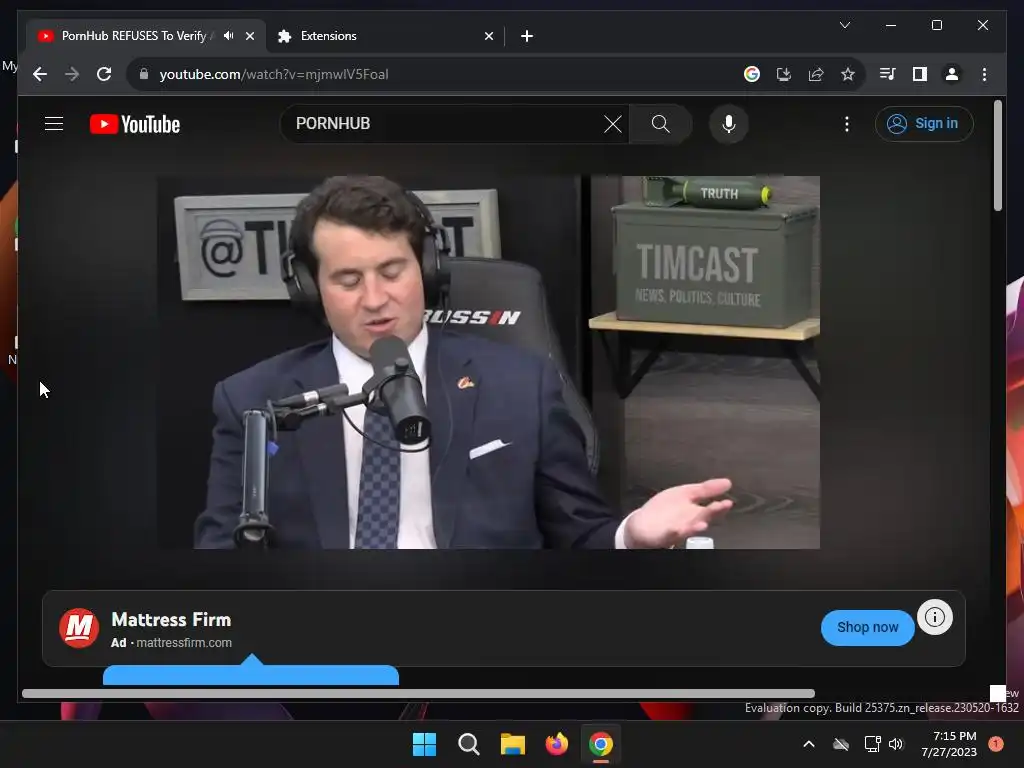Open the media controls icon

click(888, 74)
